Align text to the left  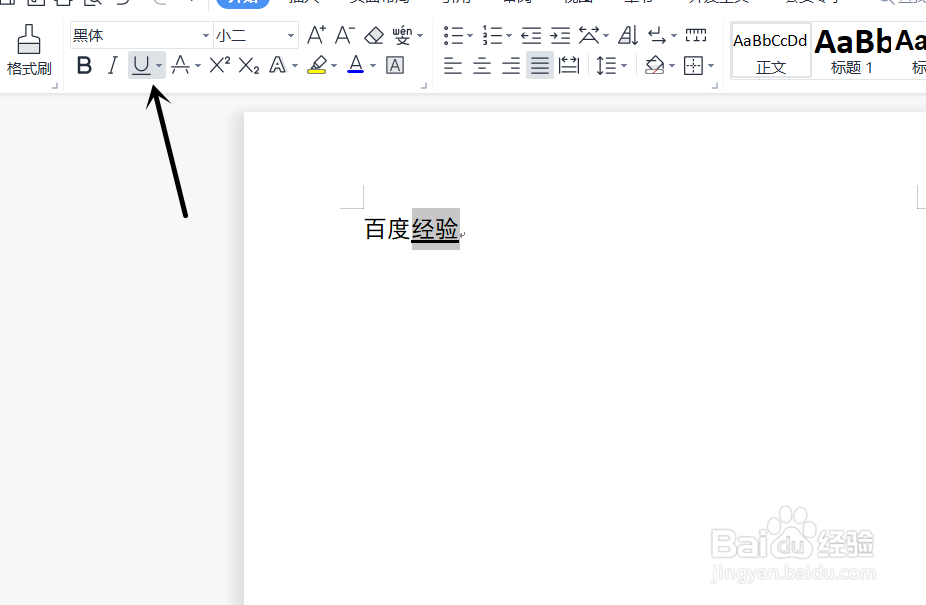pyautogui.click(x=453, y=65)
